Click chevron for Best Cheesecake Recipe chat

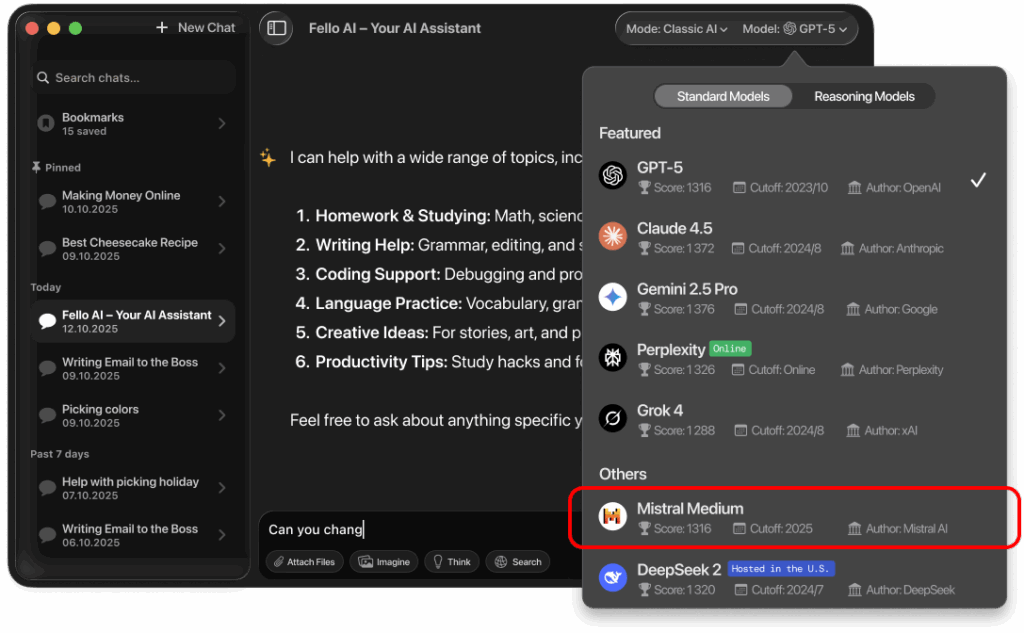222,248
